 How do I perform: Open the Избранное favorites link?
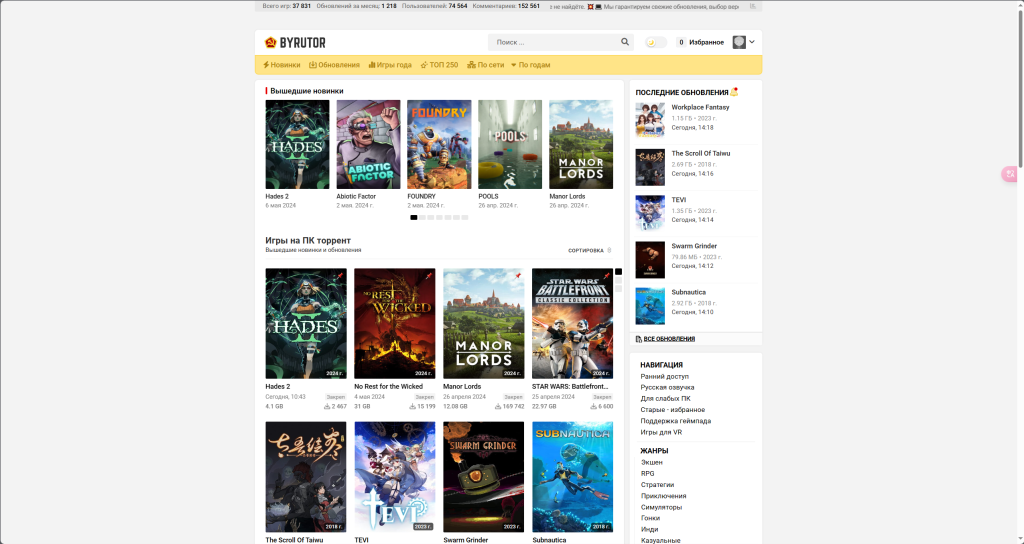coord(706,43)
